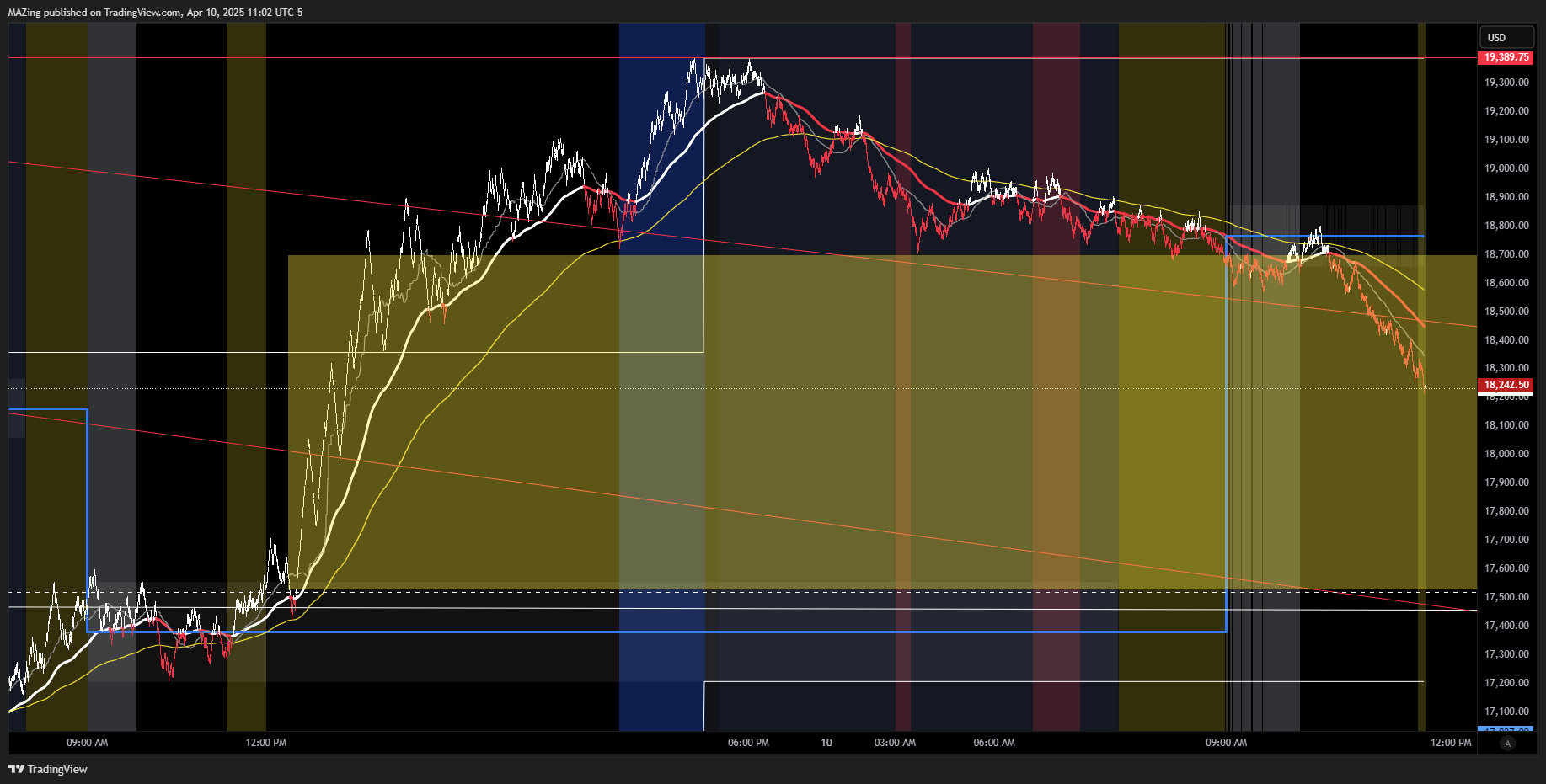Click the 17,700.00 price axis label
Image resolution: width=1546 pixels, height=784 pixels.
coord(1506,540)
